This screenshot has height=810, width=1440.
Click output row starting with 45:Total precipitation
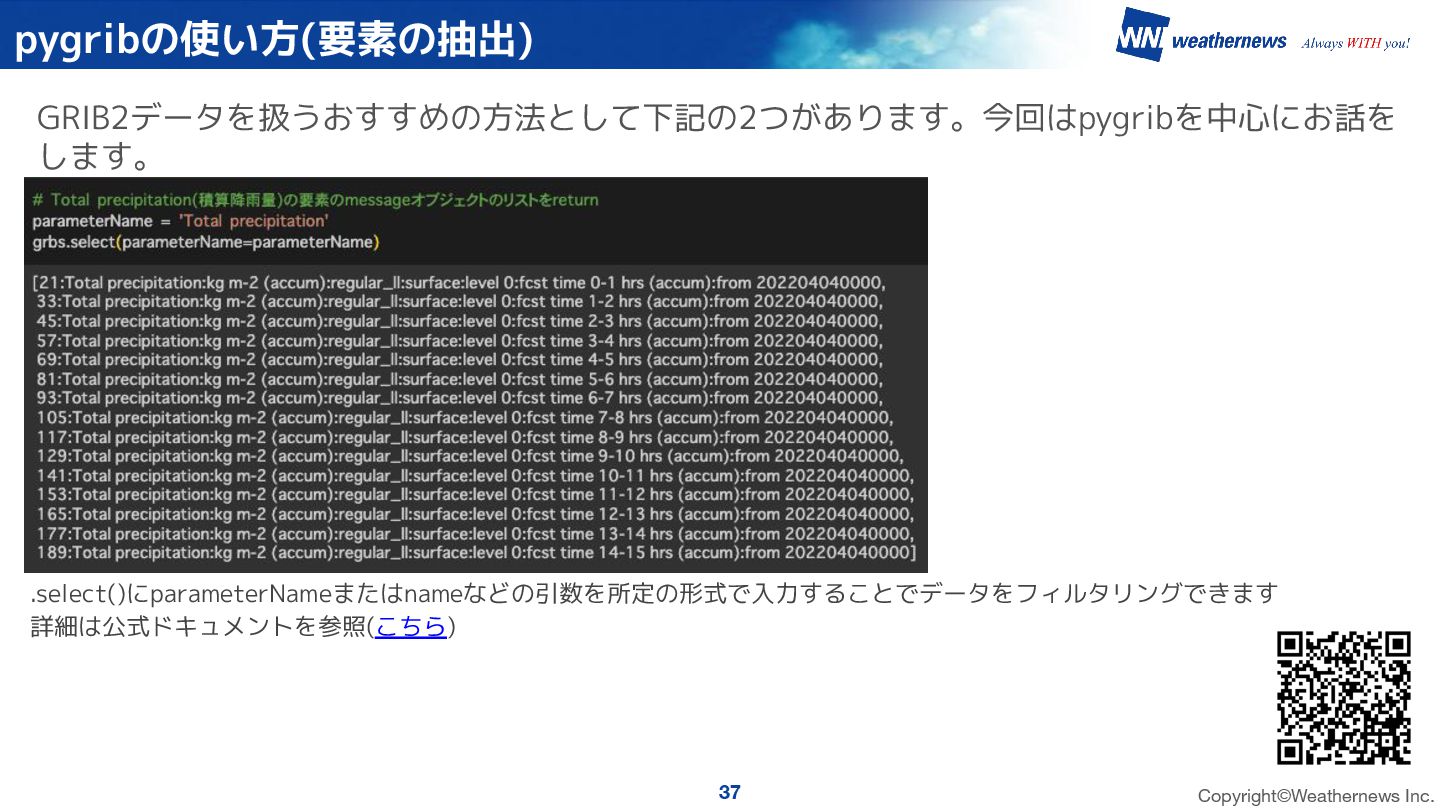pyautogui.click(x=460, y=321)
